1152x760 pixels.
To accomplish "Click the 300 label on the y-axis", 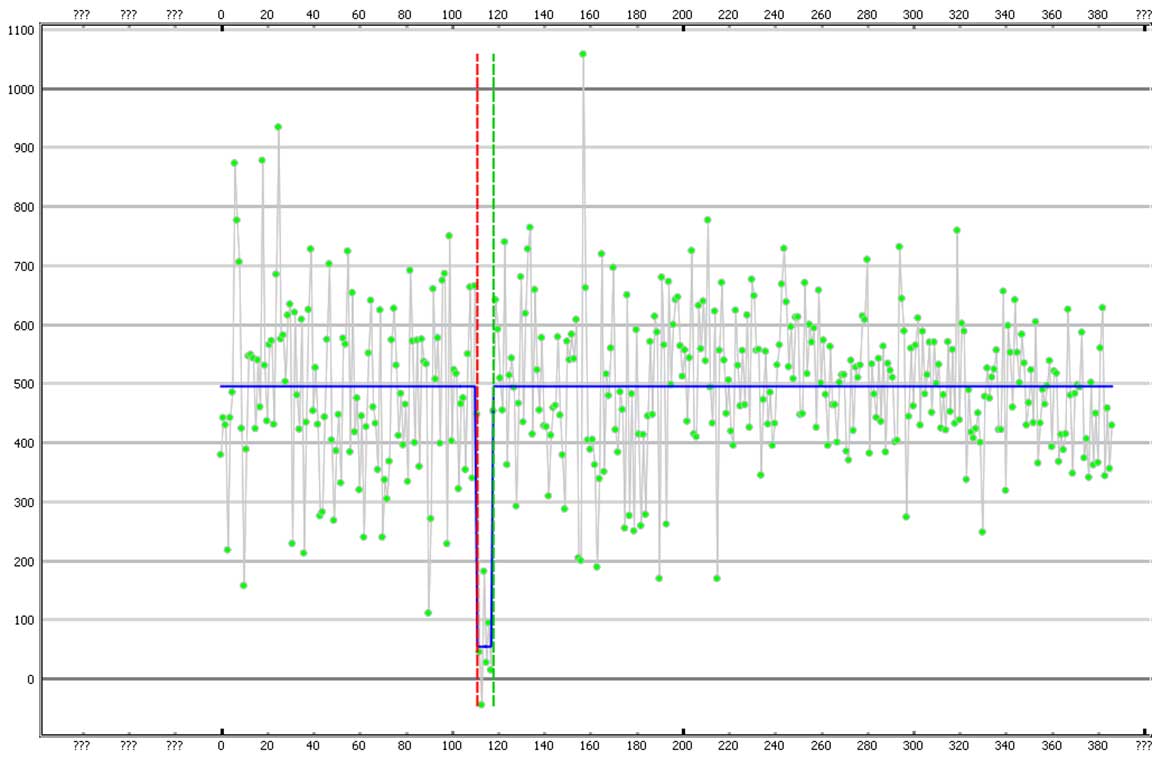I will tap(24, 502).
